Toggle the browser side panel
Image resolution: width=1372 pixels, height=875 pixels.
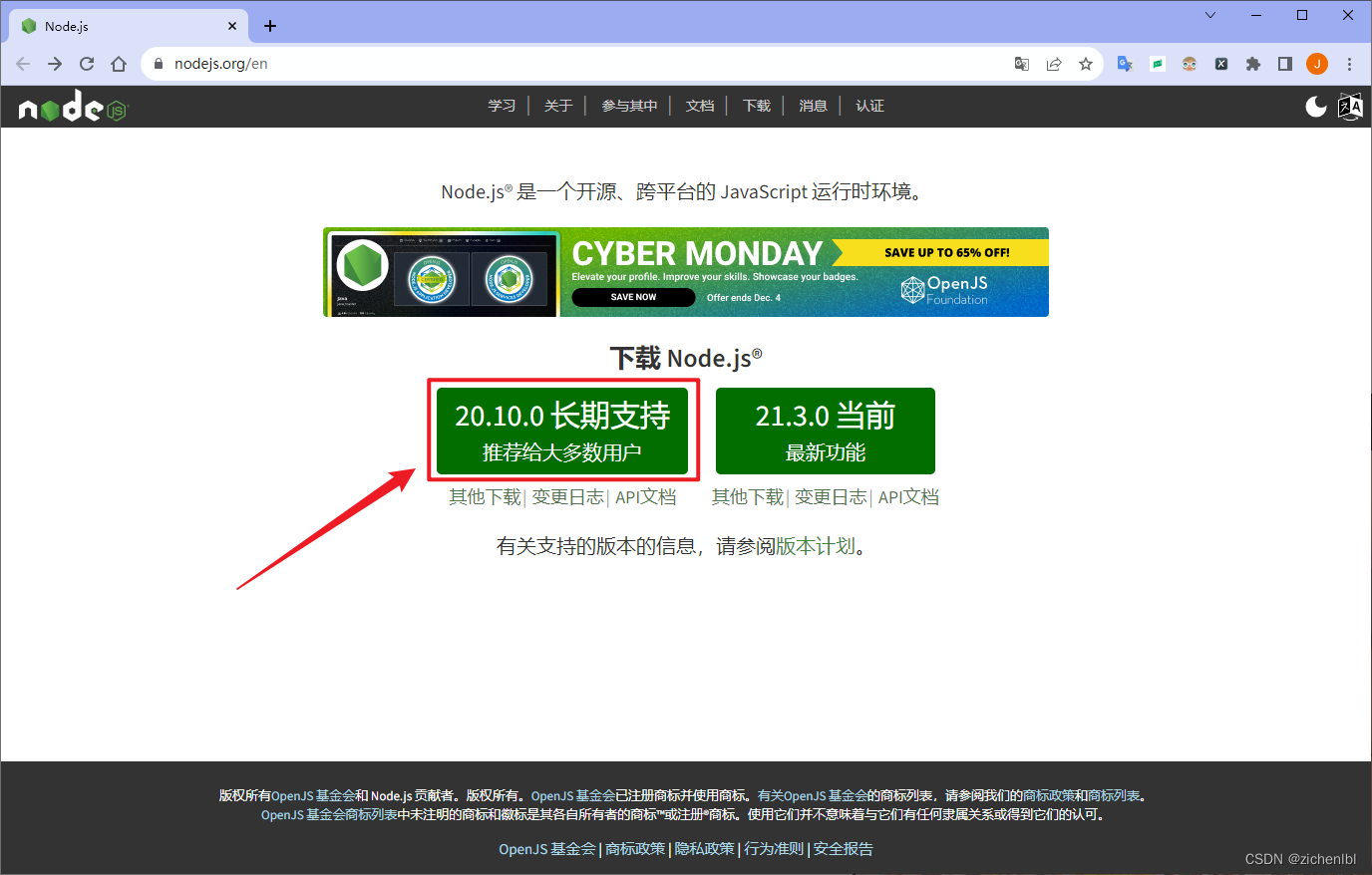1285,64
